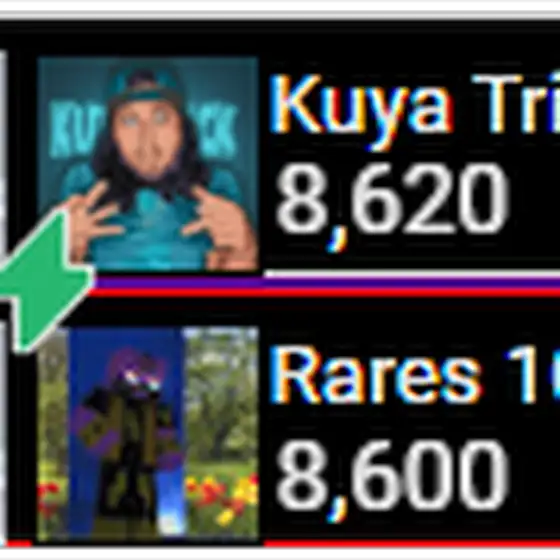560x560 pixels.
Task: Open the Kuya Tri channel avatar
Action: point(148,164)
